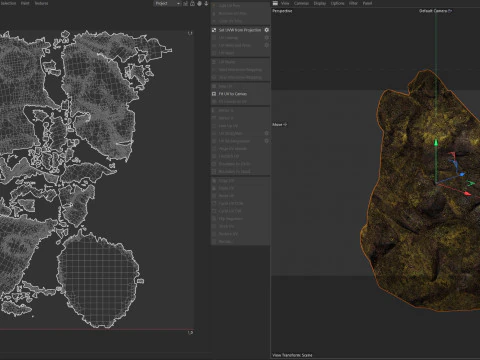Click the Fit UV to Canvas icon
This screenshot has width=480, height=360.
pos(214,94)
